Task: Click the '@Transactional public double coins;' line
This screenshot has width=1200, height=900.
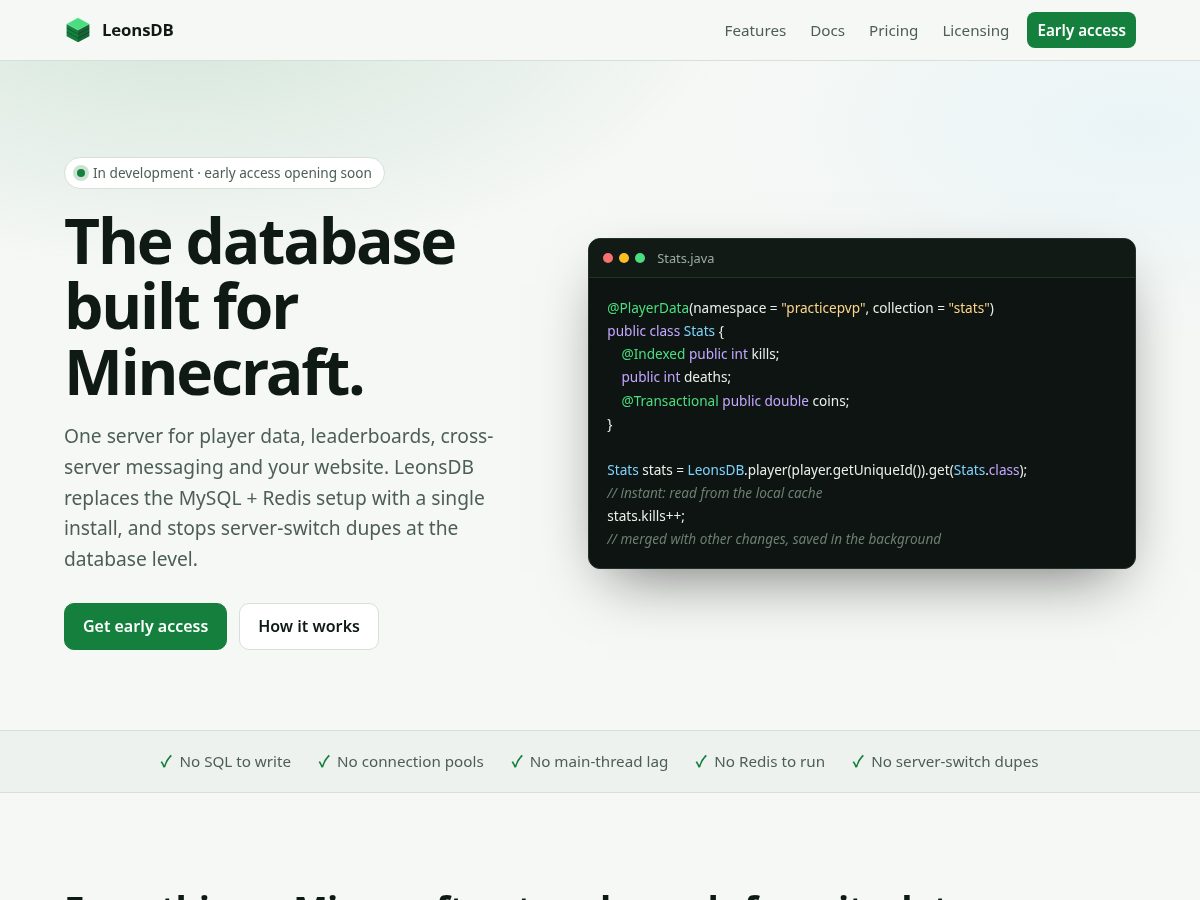Action: point(735,401)
